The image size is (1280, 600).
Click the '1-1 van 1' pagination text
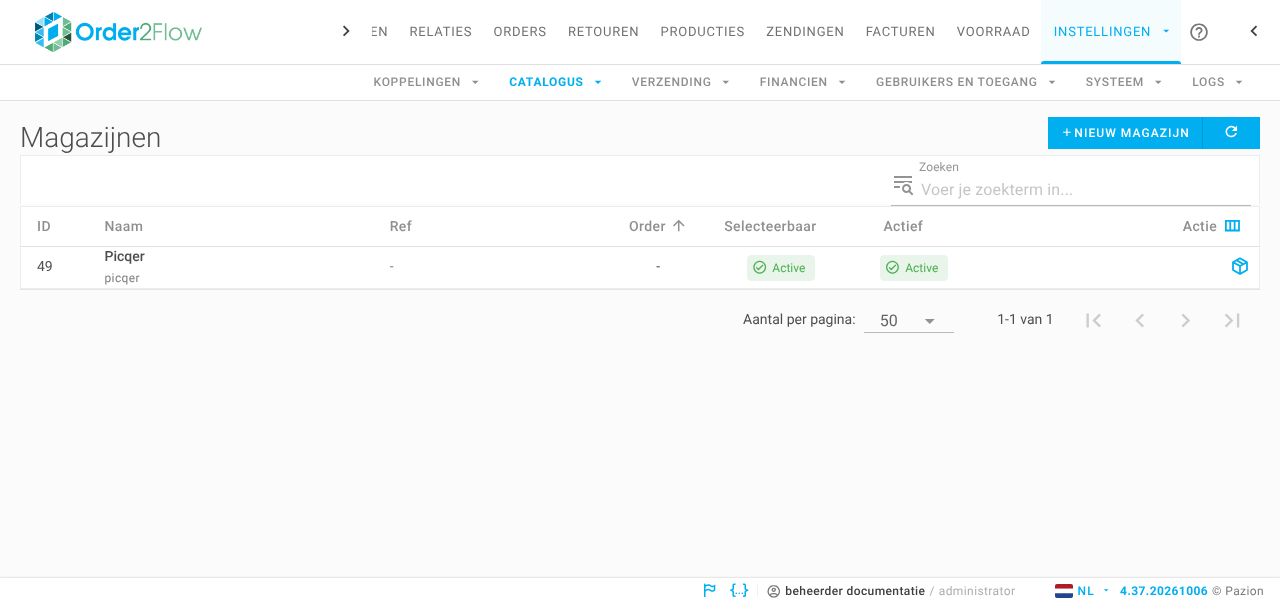[x=1025, y=320]
